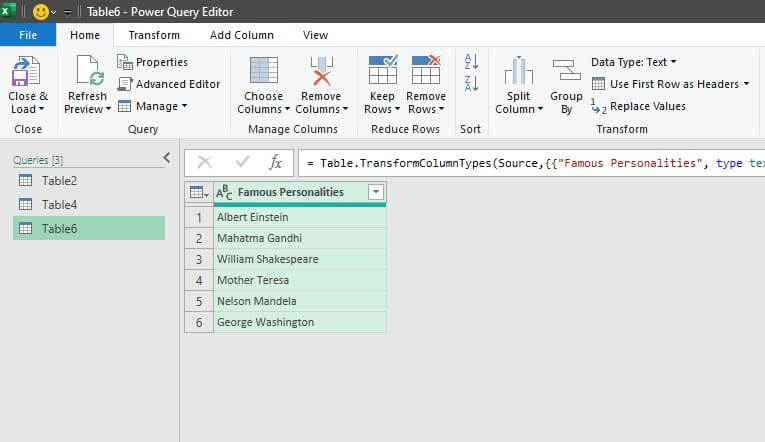Click the Group By icon
Screen dimensions: 765x442
(566, 70)
